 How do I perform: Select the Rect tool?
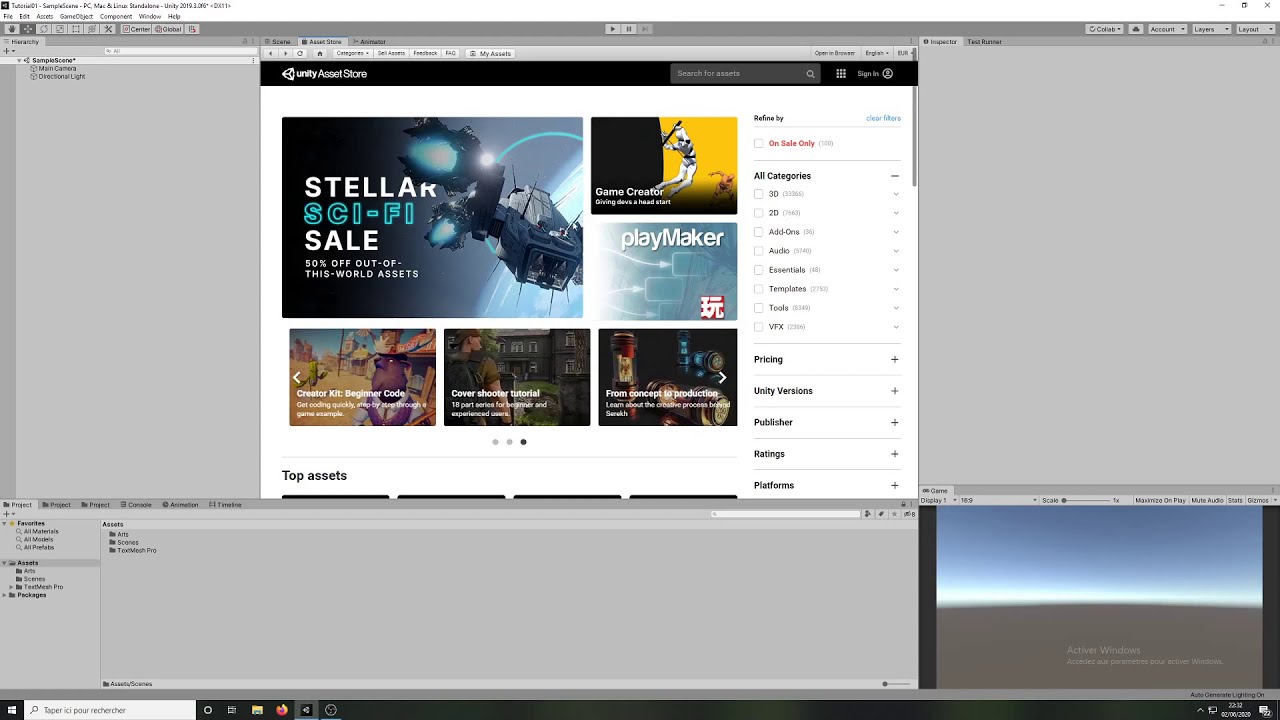coord(75,29)
